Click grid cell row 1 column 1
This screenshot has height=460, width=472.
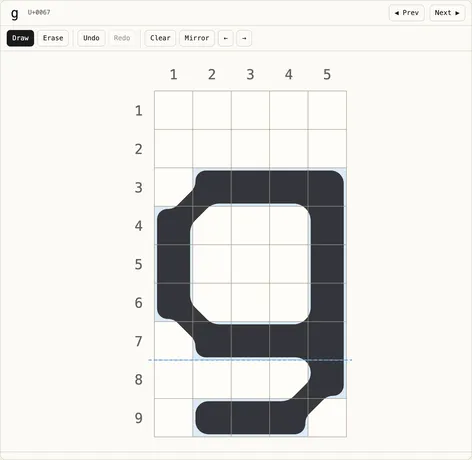pos(174,110)
